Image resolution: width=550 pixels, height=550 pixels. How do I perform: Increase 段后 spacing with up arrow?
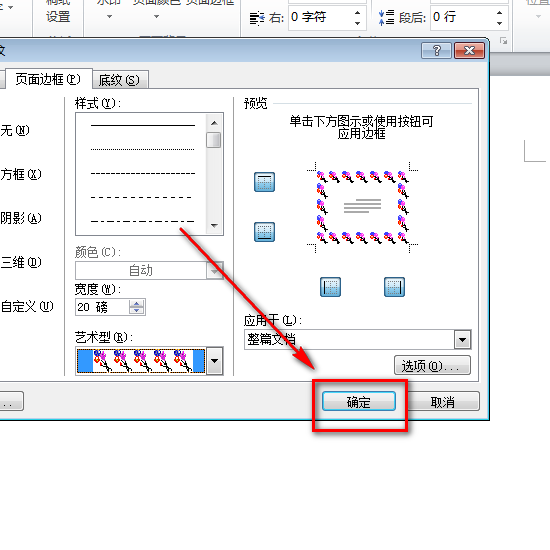499,13
